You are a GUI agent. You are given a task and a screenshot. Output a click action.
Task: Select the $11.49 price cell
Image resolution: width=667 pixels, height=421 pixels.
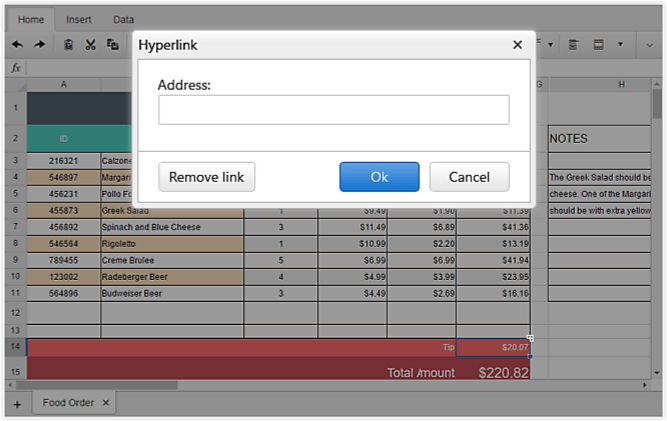[353, 227]
